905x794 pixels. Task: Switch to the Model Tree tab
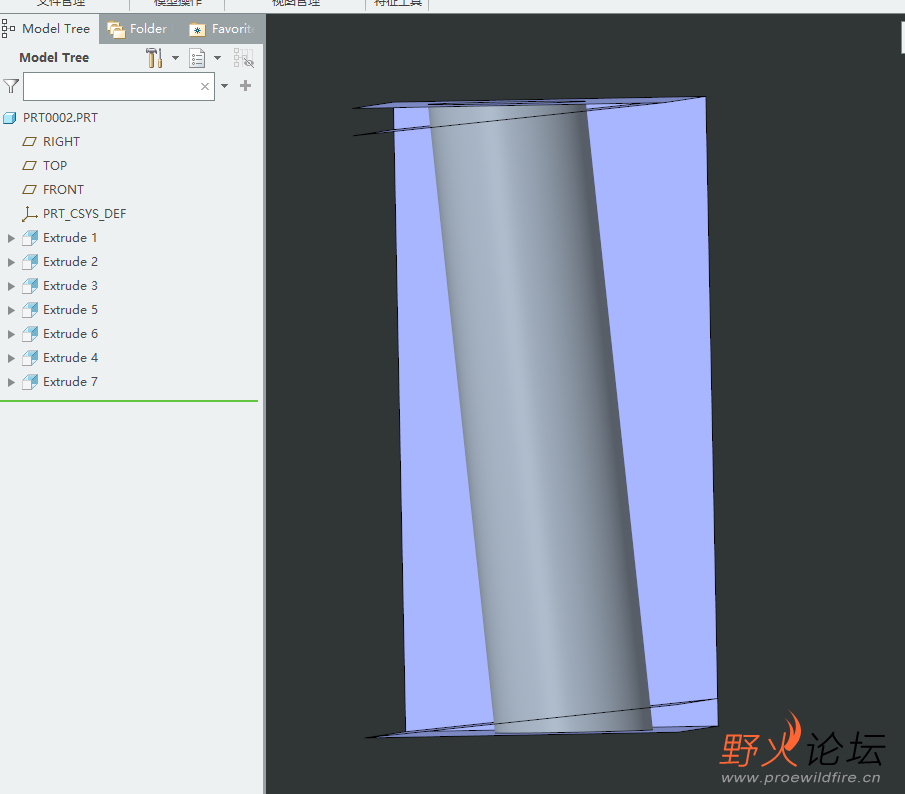click(x=46, y=28)
